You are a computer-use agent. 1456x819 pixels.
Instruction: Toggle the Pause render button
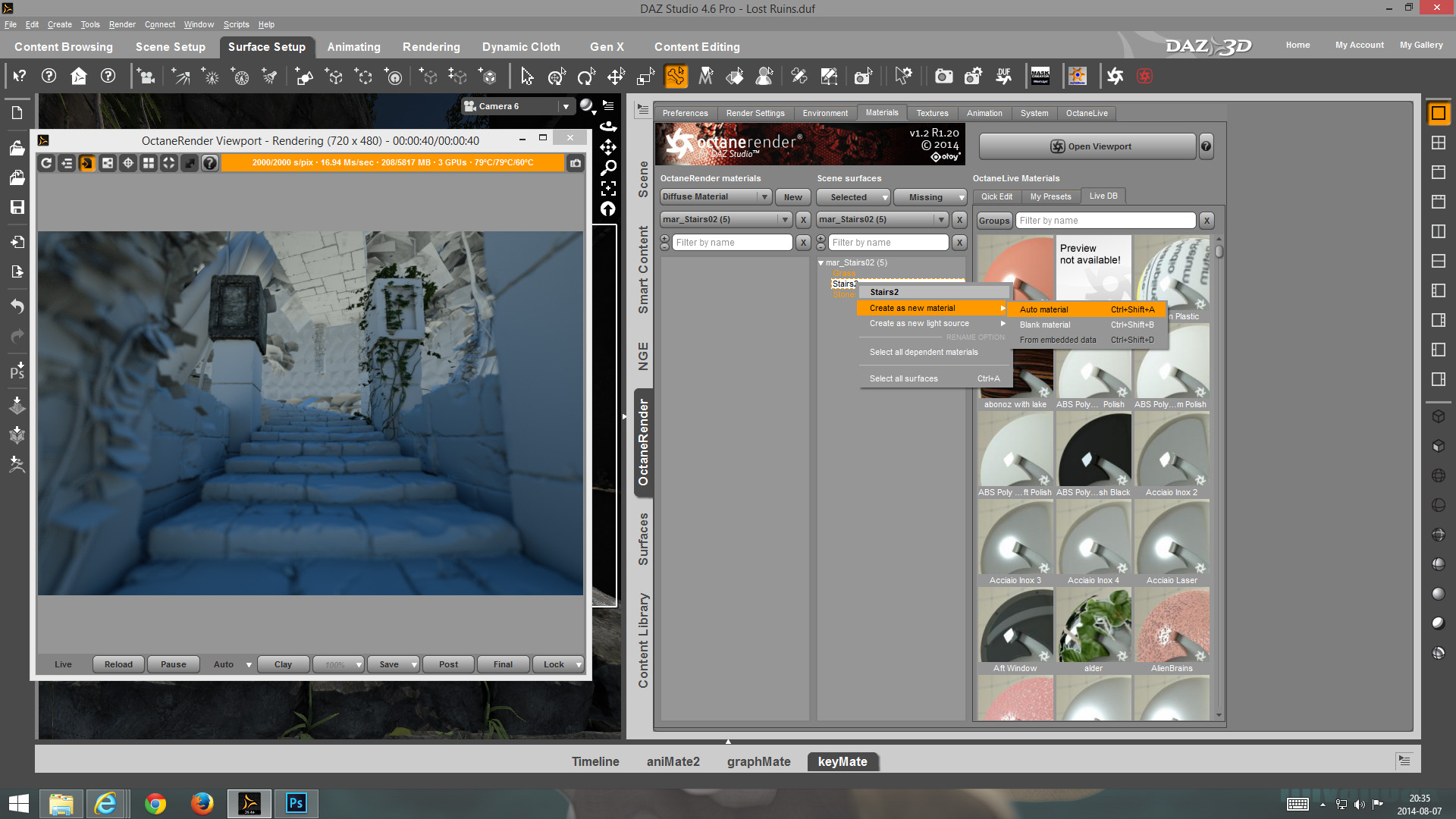click(x=173, y=664)
